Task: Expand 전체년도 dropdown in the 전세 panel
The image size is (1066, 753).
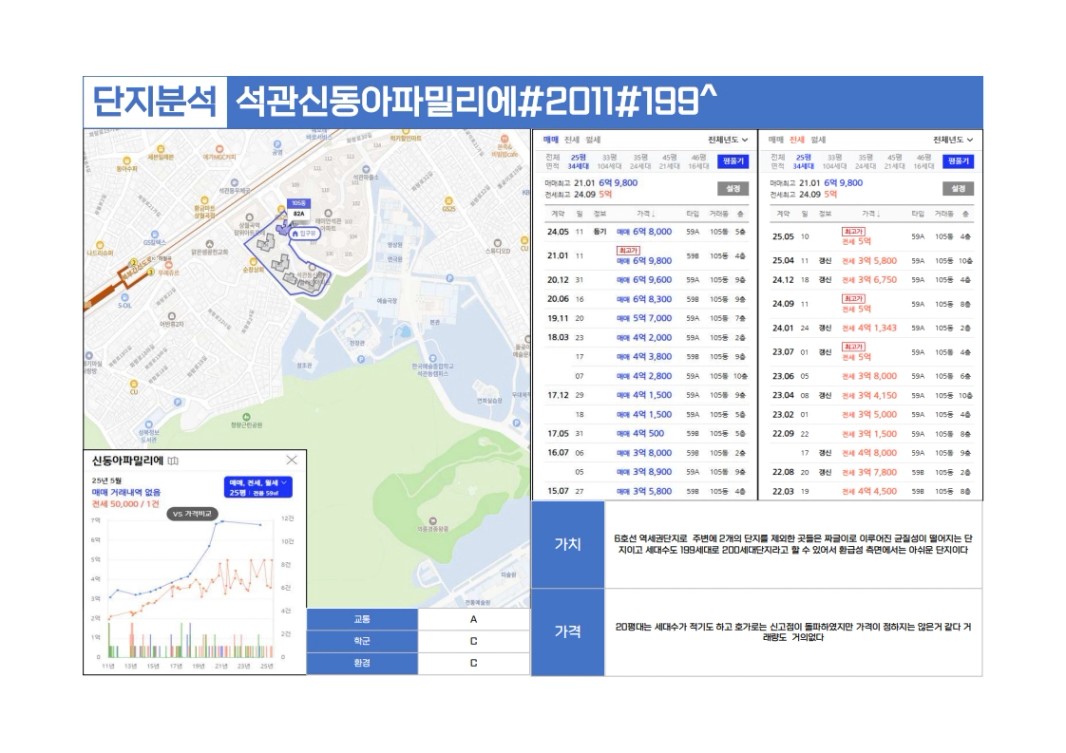Action: point(953,140)
